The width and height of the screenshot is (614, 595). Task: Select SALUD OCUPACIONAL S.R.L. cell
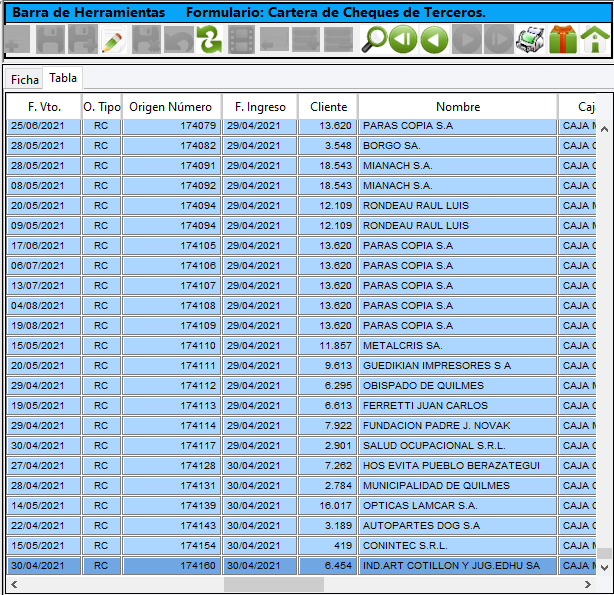click(x=457, y=446)
